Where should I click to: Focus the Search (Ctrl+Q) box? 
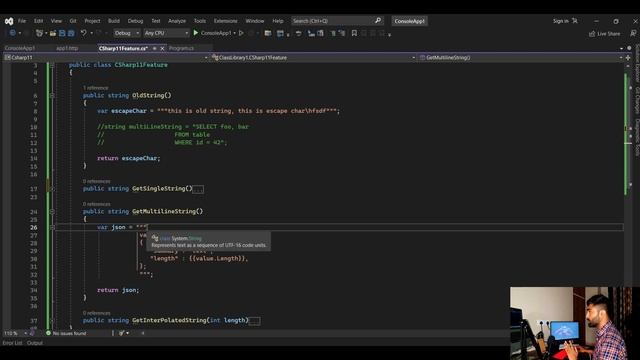337,21
